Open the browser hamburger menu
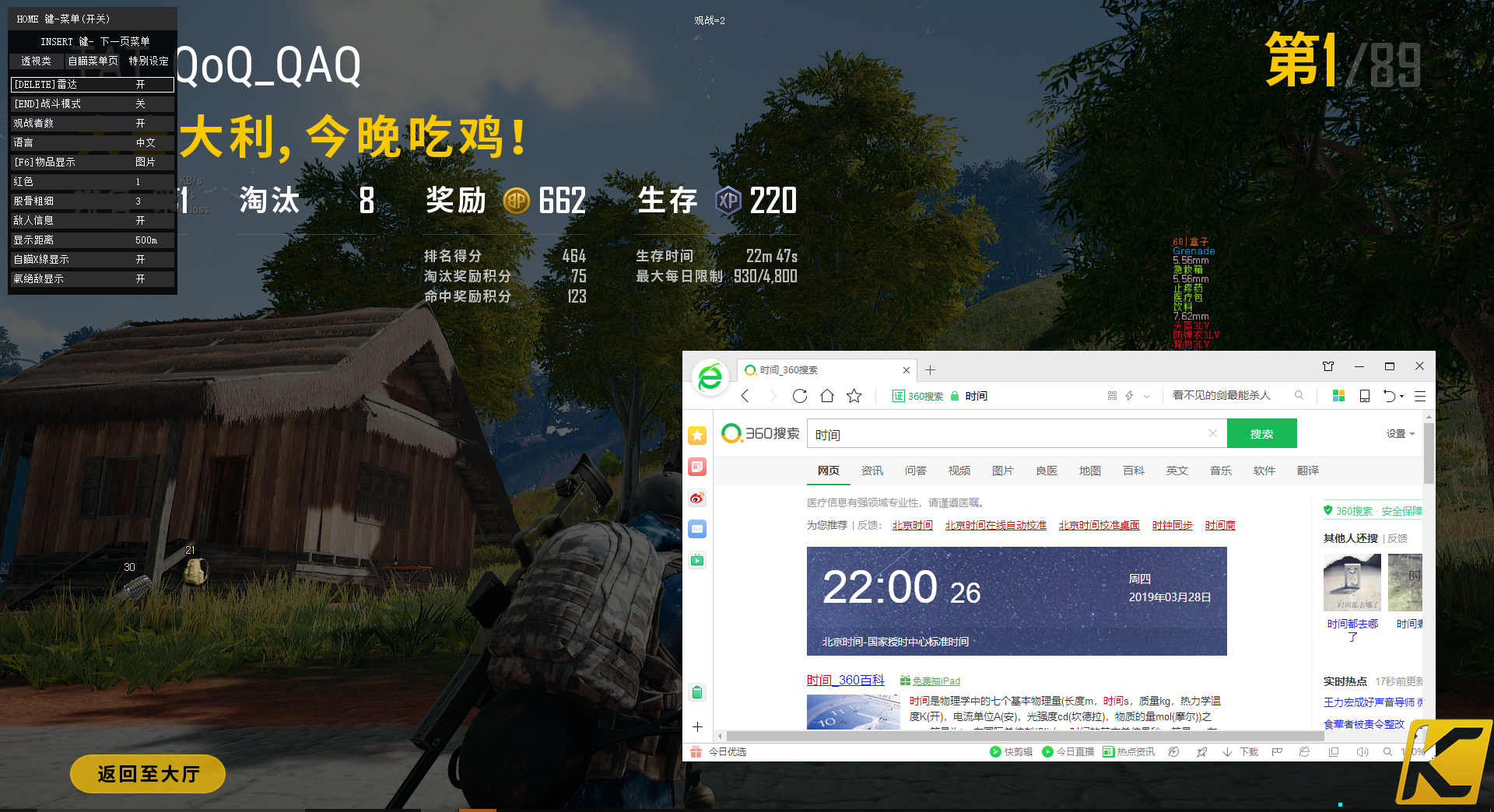 click(x=1420, y=396)
